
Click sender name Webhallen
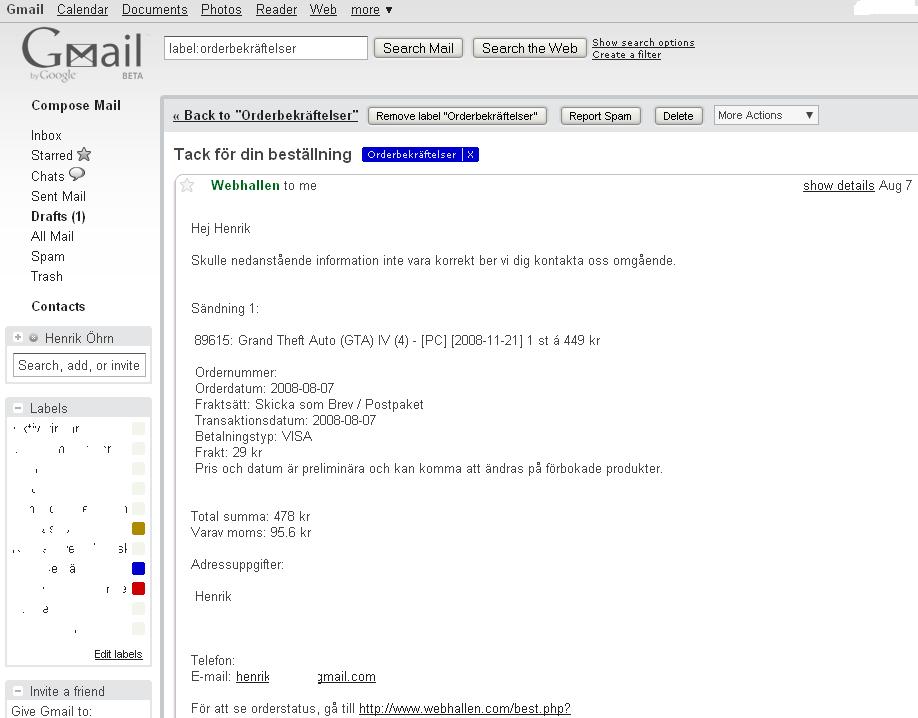(245, 185)
